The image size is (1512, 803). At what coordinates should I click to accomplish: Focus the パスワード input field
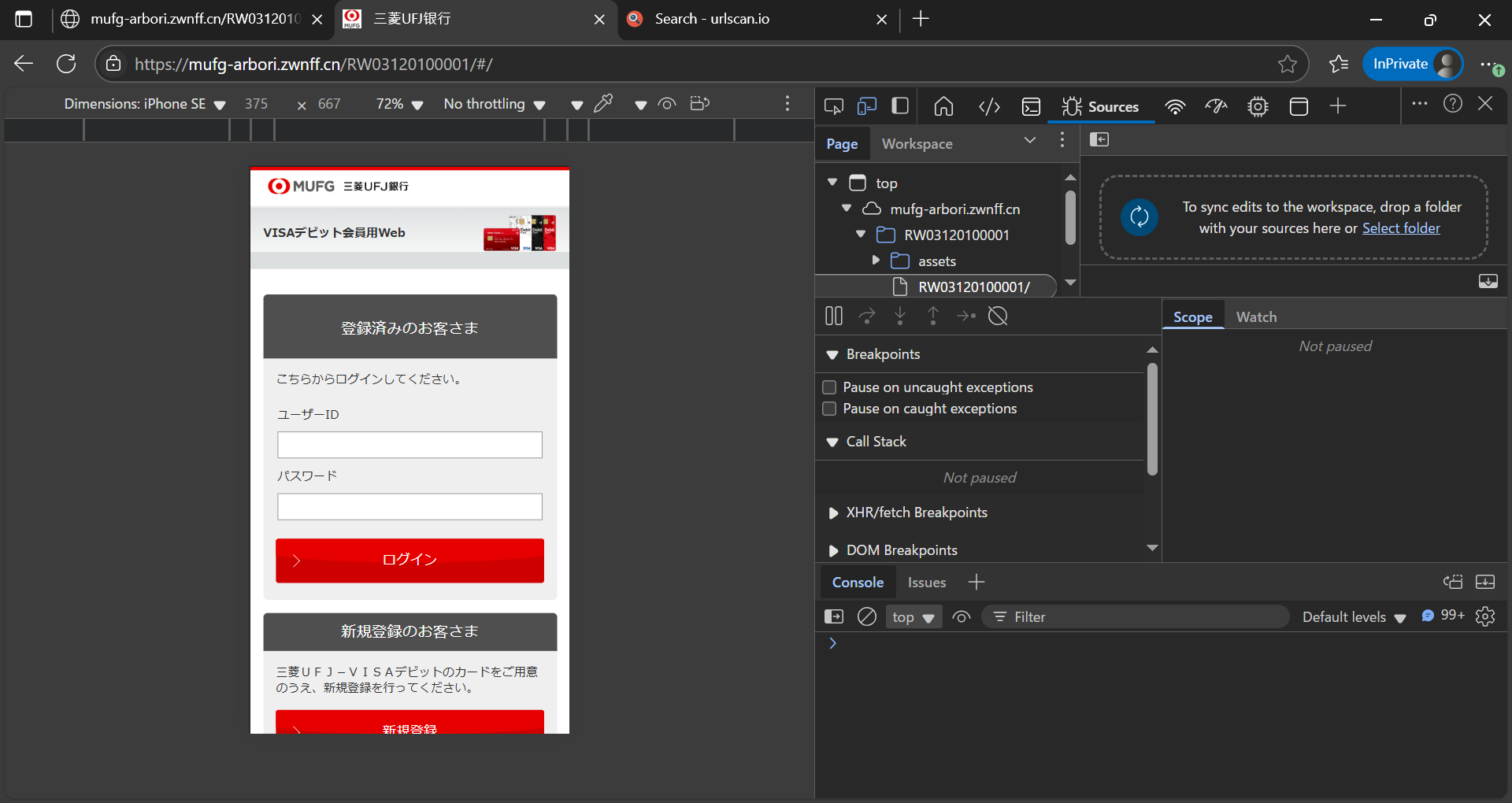(409, 506)
